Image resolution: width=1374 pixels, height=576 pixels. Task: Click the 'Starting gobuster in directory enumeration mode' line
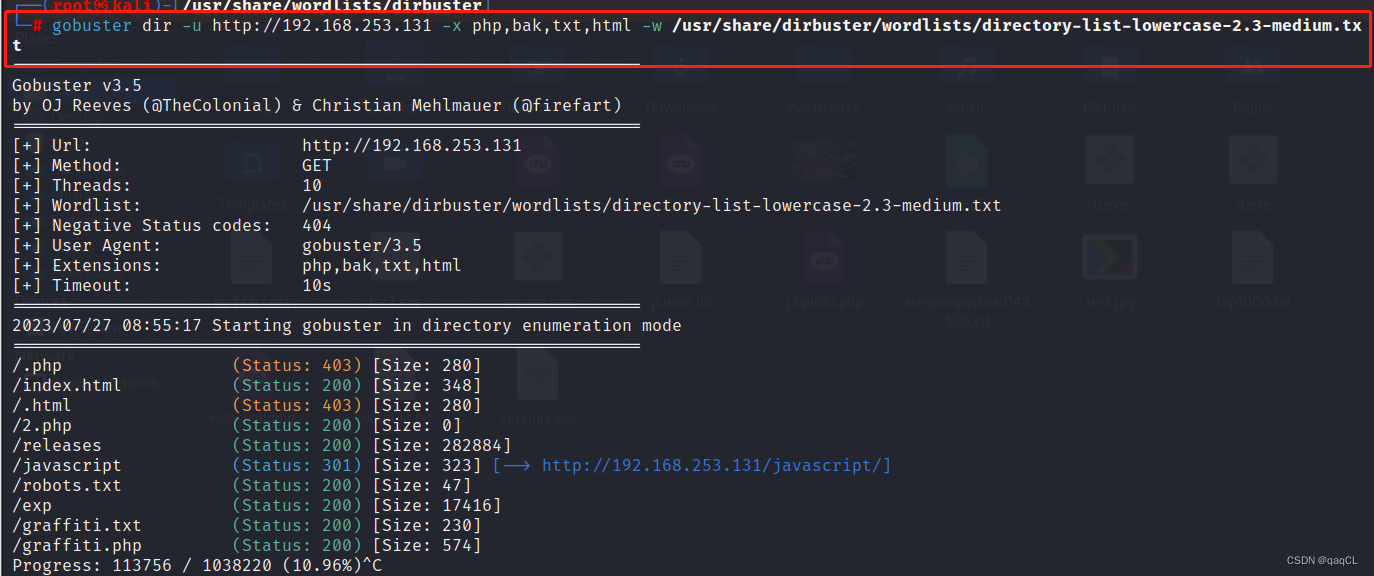click(347, 325)
